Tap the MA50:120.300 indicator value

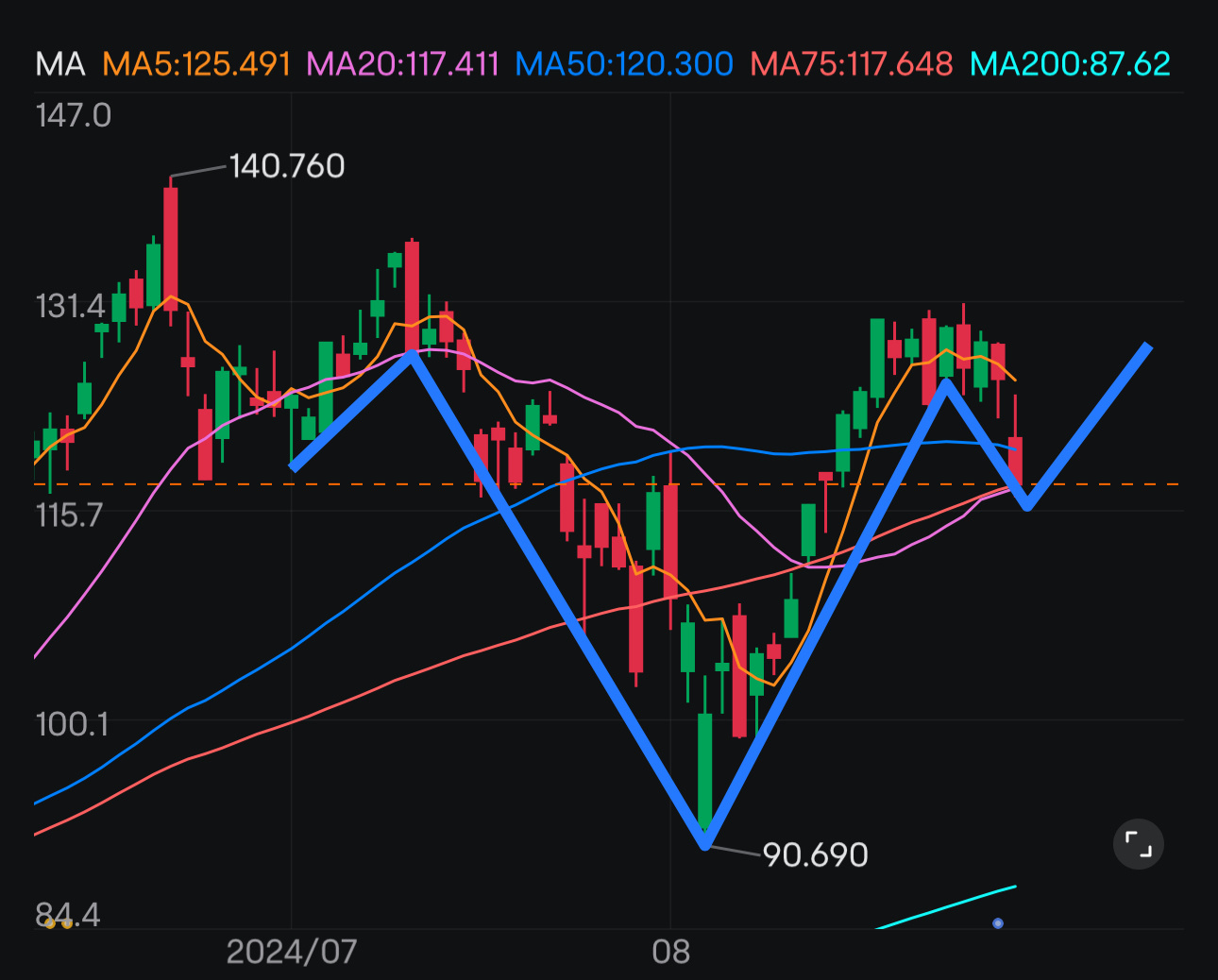[x=624, y=64]
